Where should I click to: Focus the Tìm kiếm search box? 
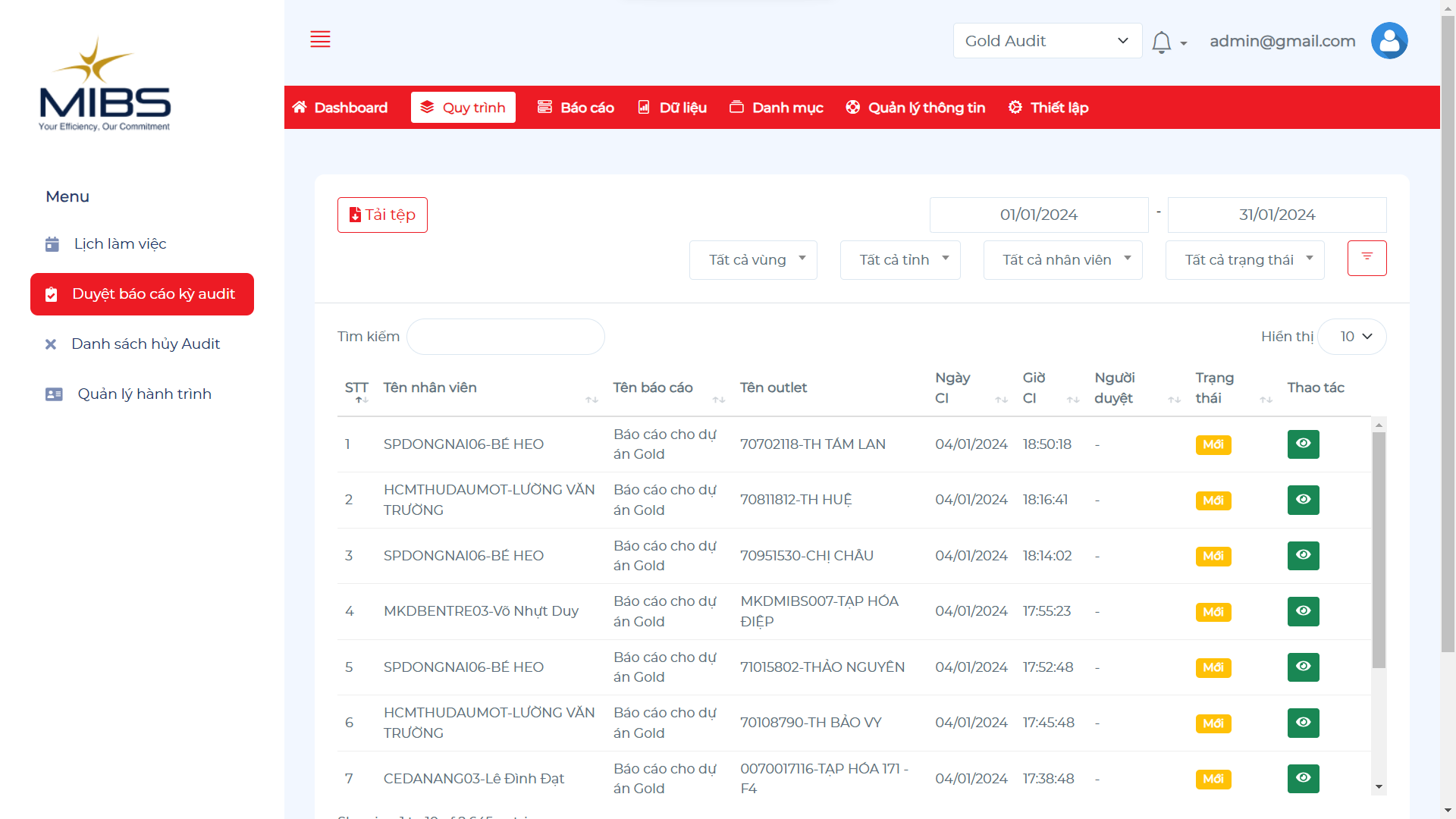pyautogui.click(x=506, y=337)
